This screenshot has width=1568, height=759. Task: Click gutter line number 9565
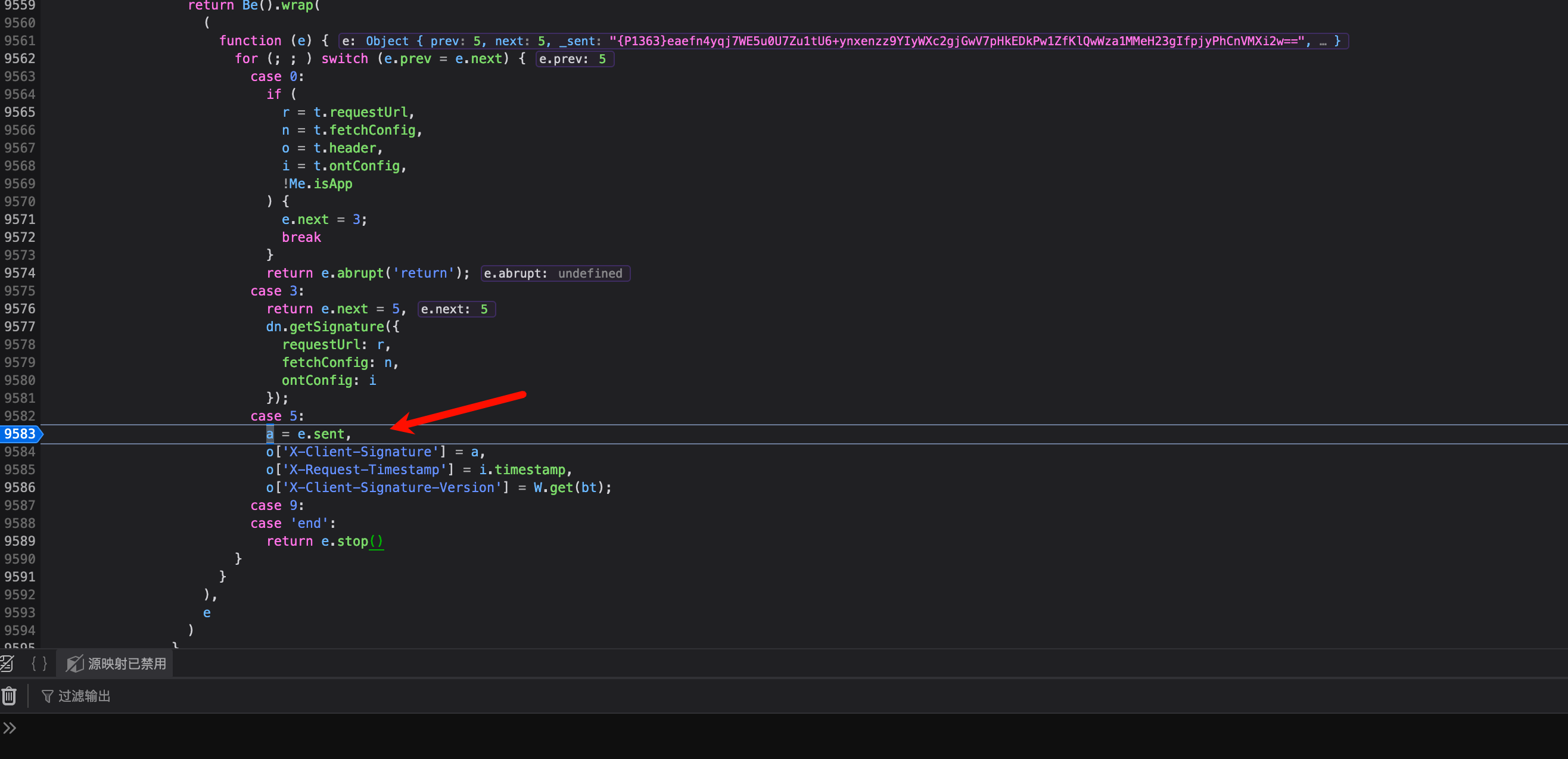click(20, 112)
